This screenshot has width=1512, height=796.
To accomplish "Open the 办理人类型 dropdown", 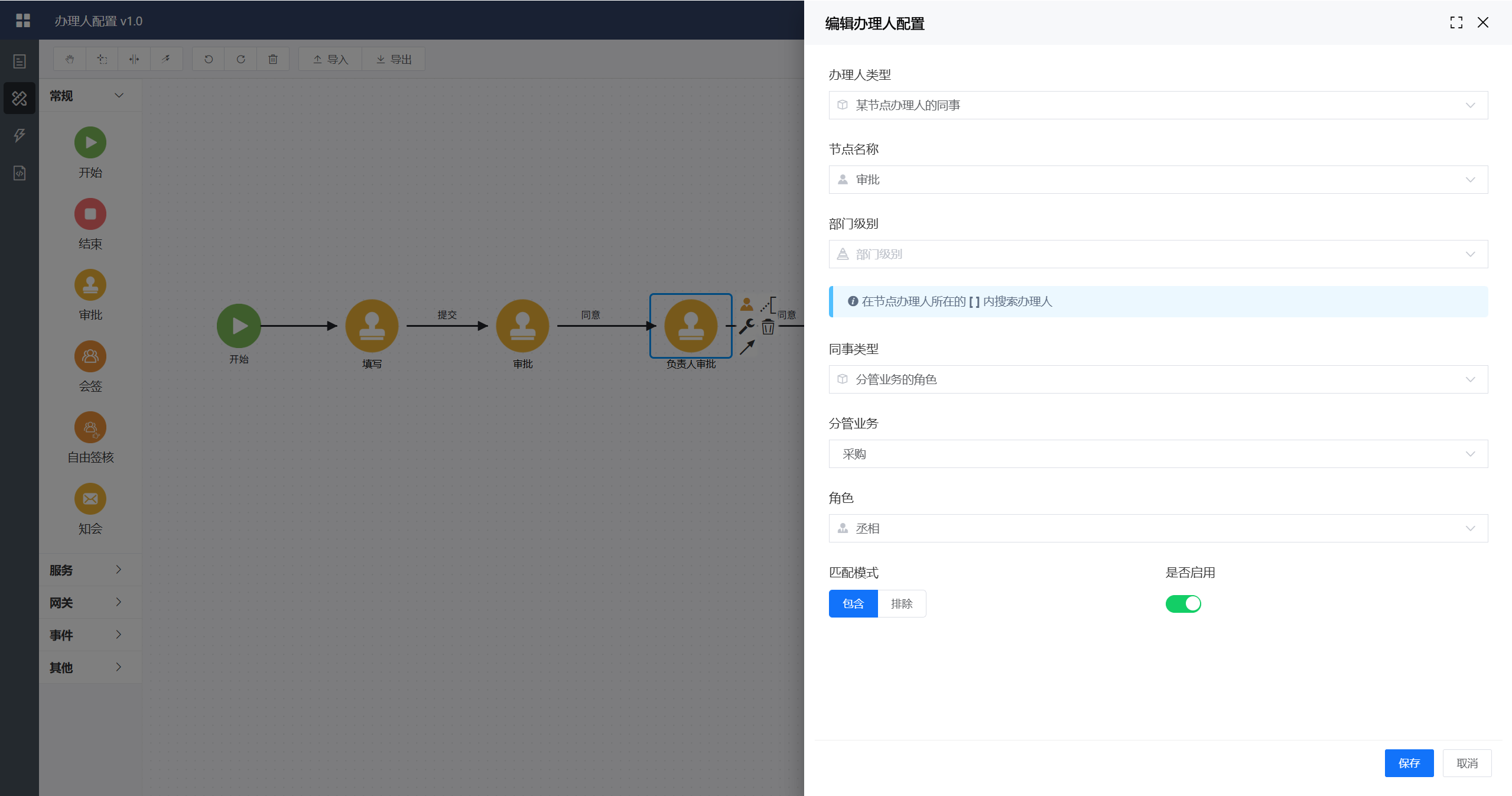I will coord(1157,105).
